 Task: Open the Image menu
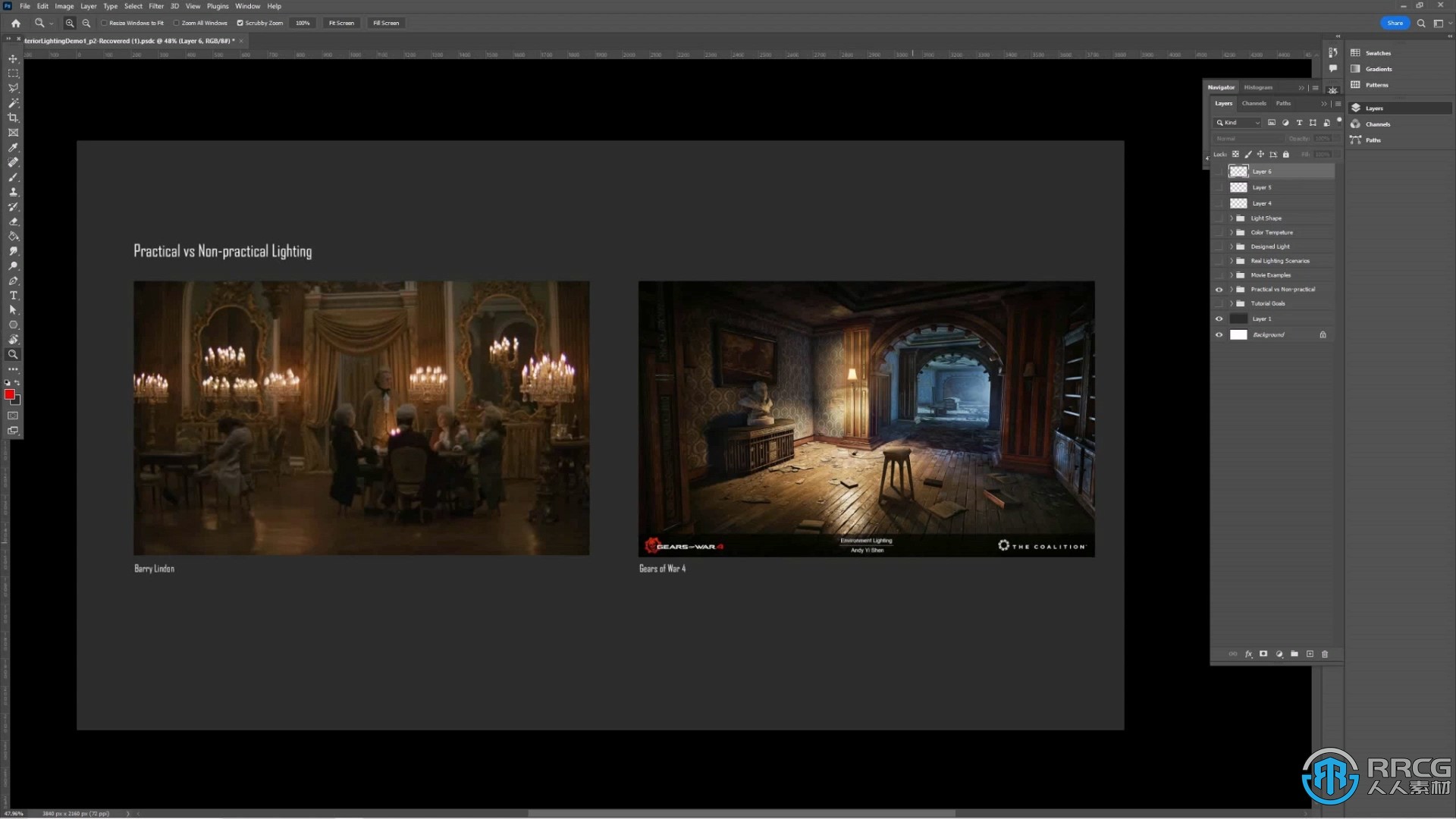(x=64, y=6)
